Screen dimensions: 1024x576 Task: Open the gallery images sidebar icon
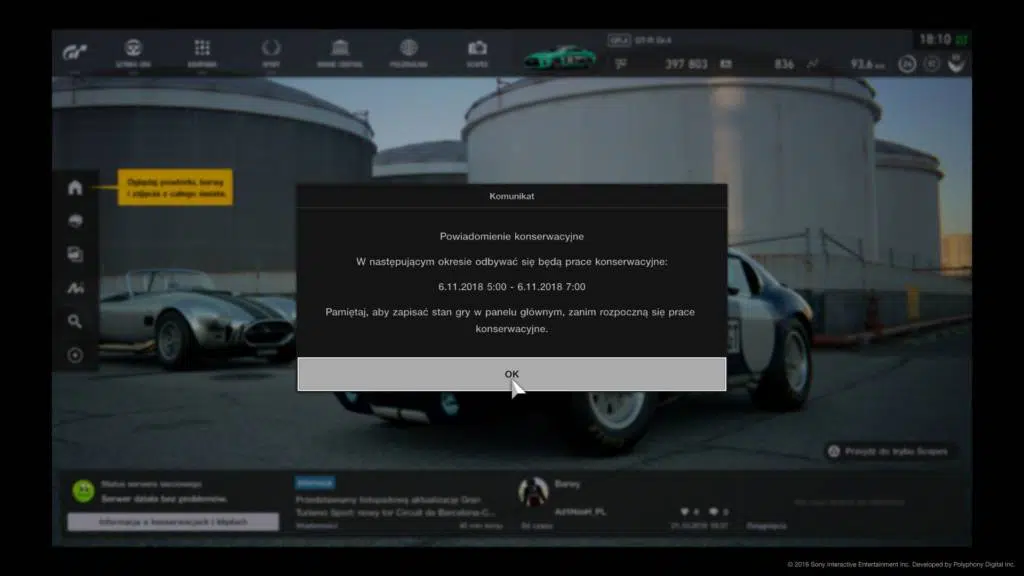click(75, 254)
